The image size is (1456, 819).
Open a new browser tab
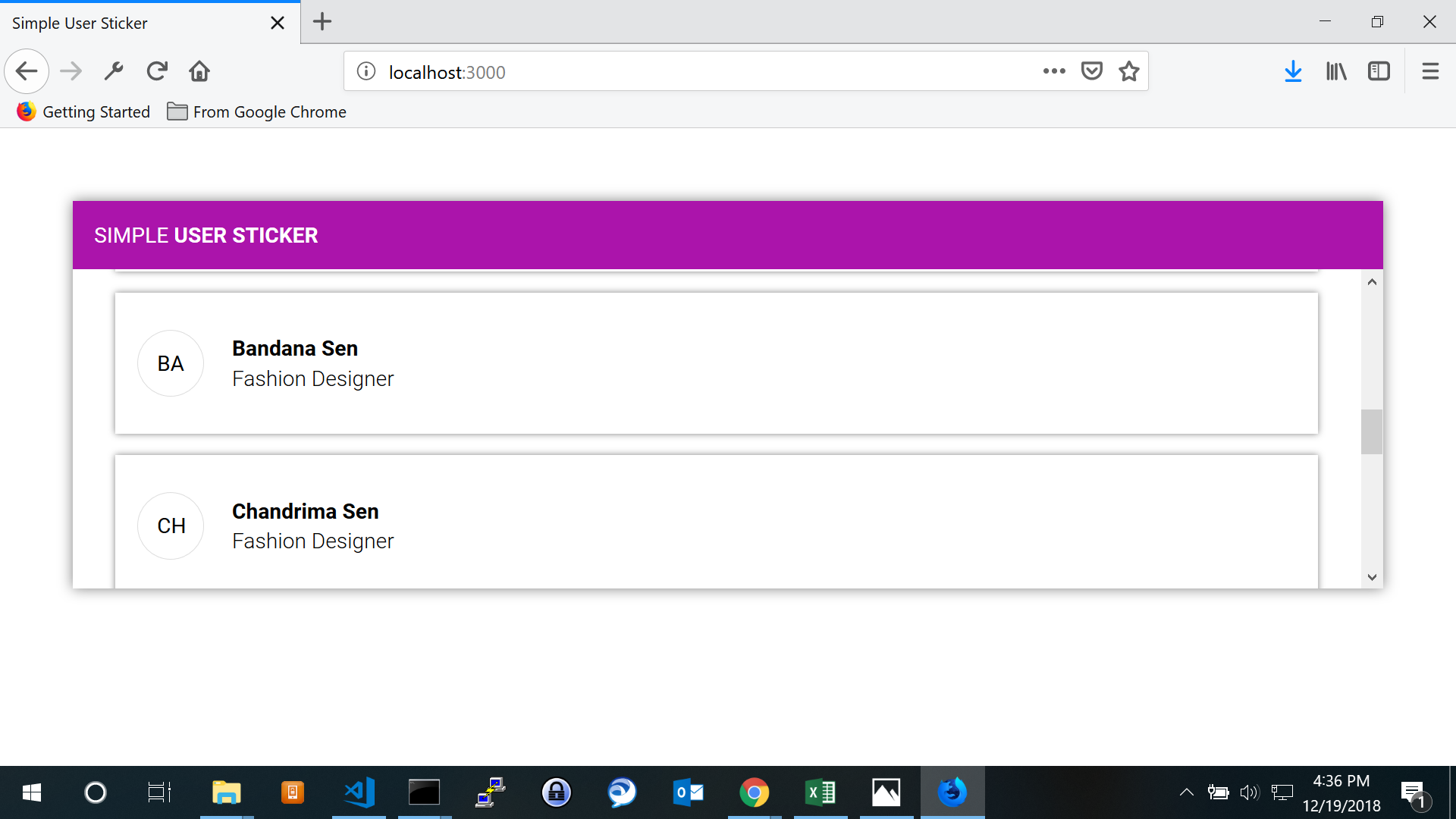pyautogui.click(x=322, y=22)
